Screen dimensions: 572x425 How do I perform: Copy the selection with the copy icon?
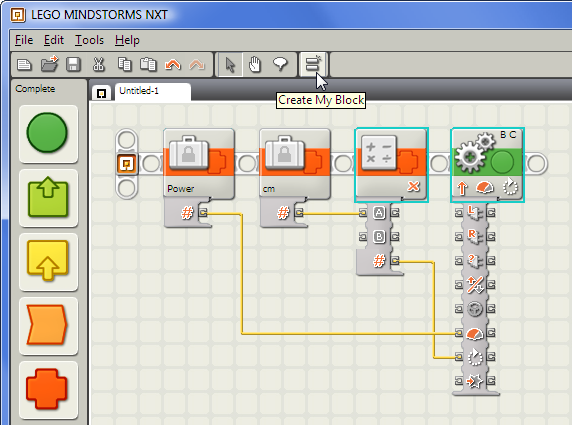pos(124,64)
